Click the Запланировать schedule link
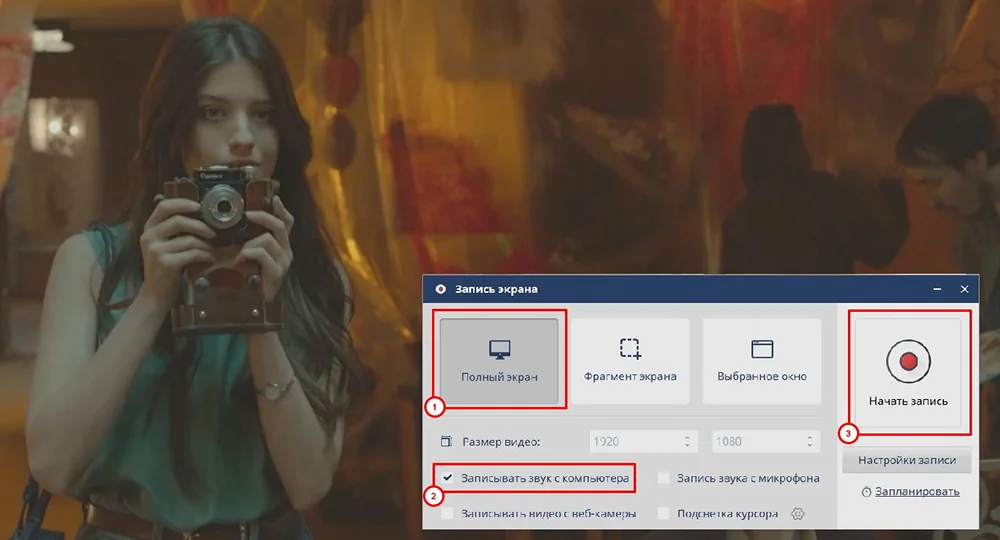The width and height of the screenshot is (1000, 540). point(917,491)
